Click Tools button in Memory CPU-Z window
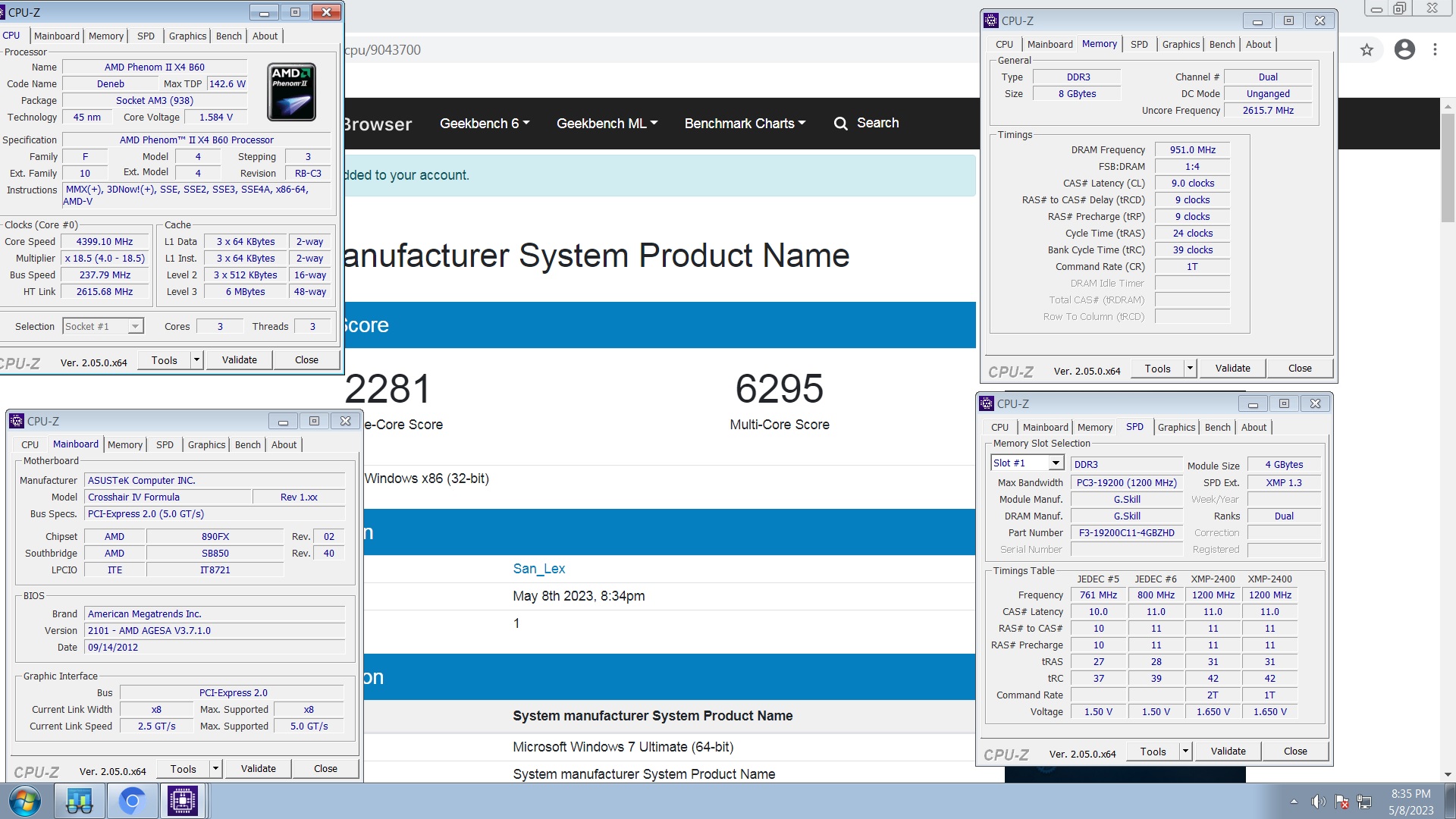1456x819 pixels. 1157,369
